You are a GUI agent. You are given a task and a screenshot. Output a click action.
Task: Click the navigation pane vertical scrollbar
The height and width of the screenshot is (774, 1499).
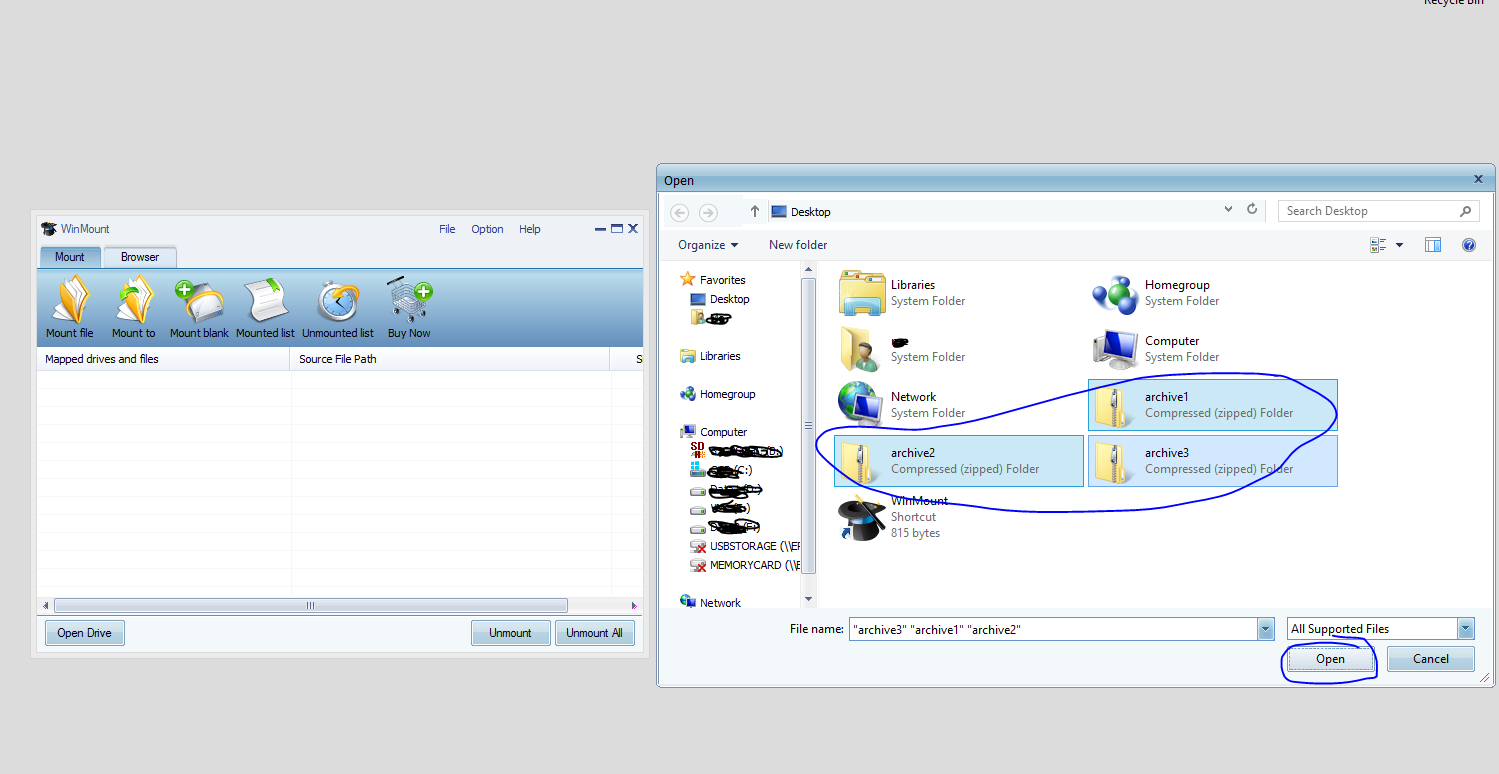click(808, 426)
